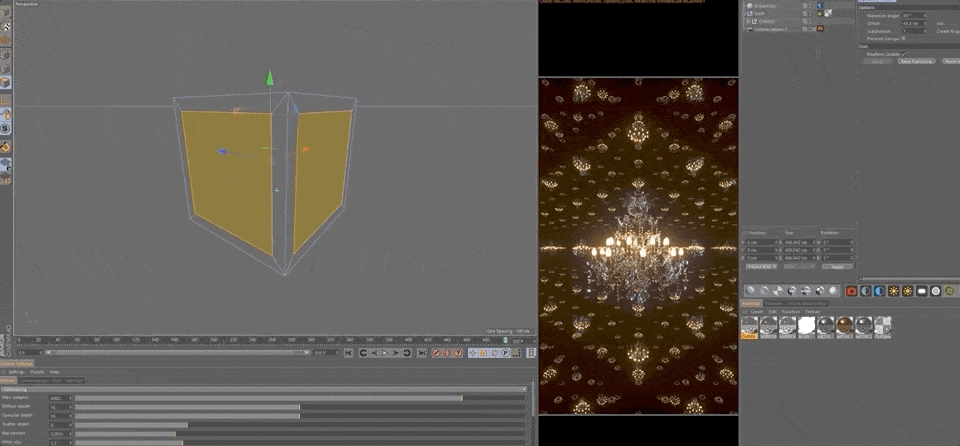
Task: Toggle the Preserve Groups checkbox
Action: (x=903, y=38)
